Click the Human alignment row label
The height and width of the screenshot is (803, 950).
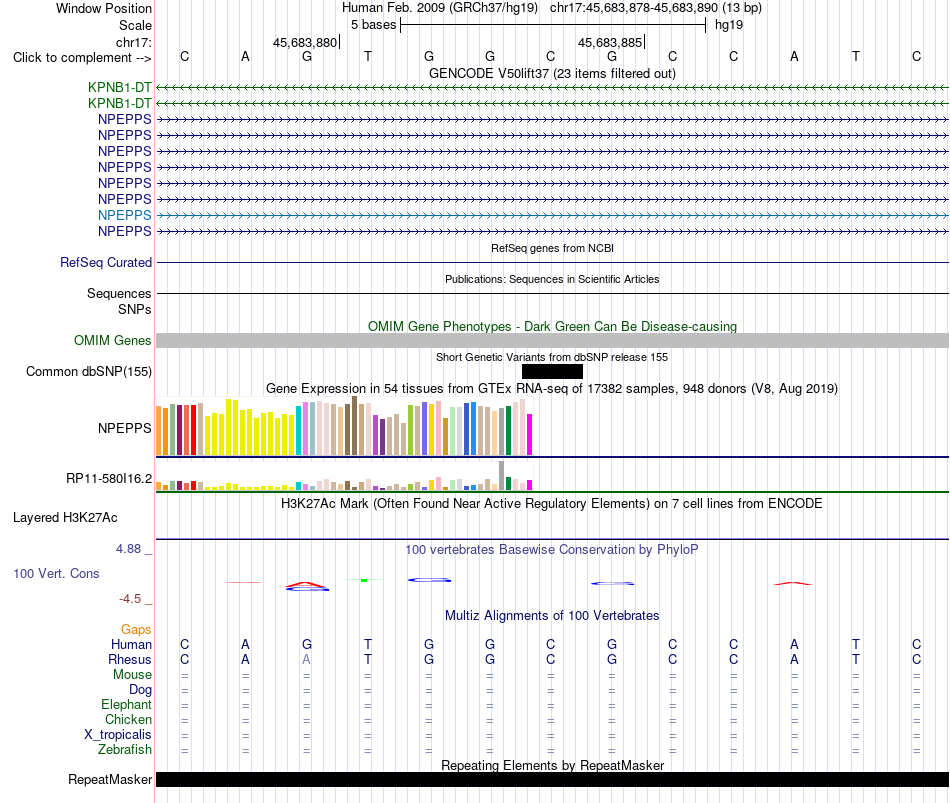tap(131, 644)
